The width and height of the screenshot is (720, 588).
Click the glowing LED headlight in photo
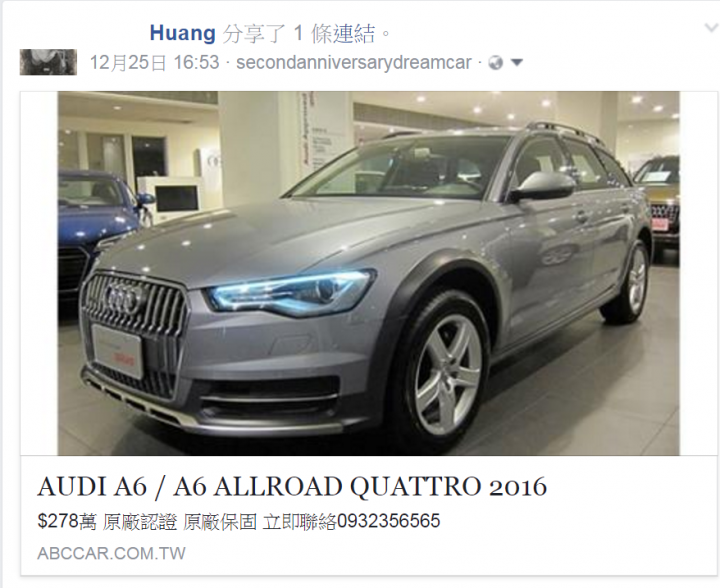click(290, 293)
